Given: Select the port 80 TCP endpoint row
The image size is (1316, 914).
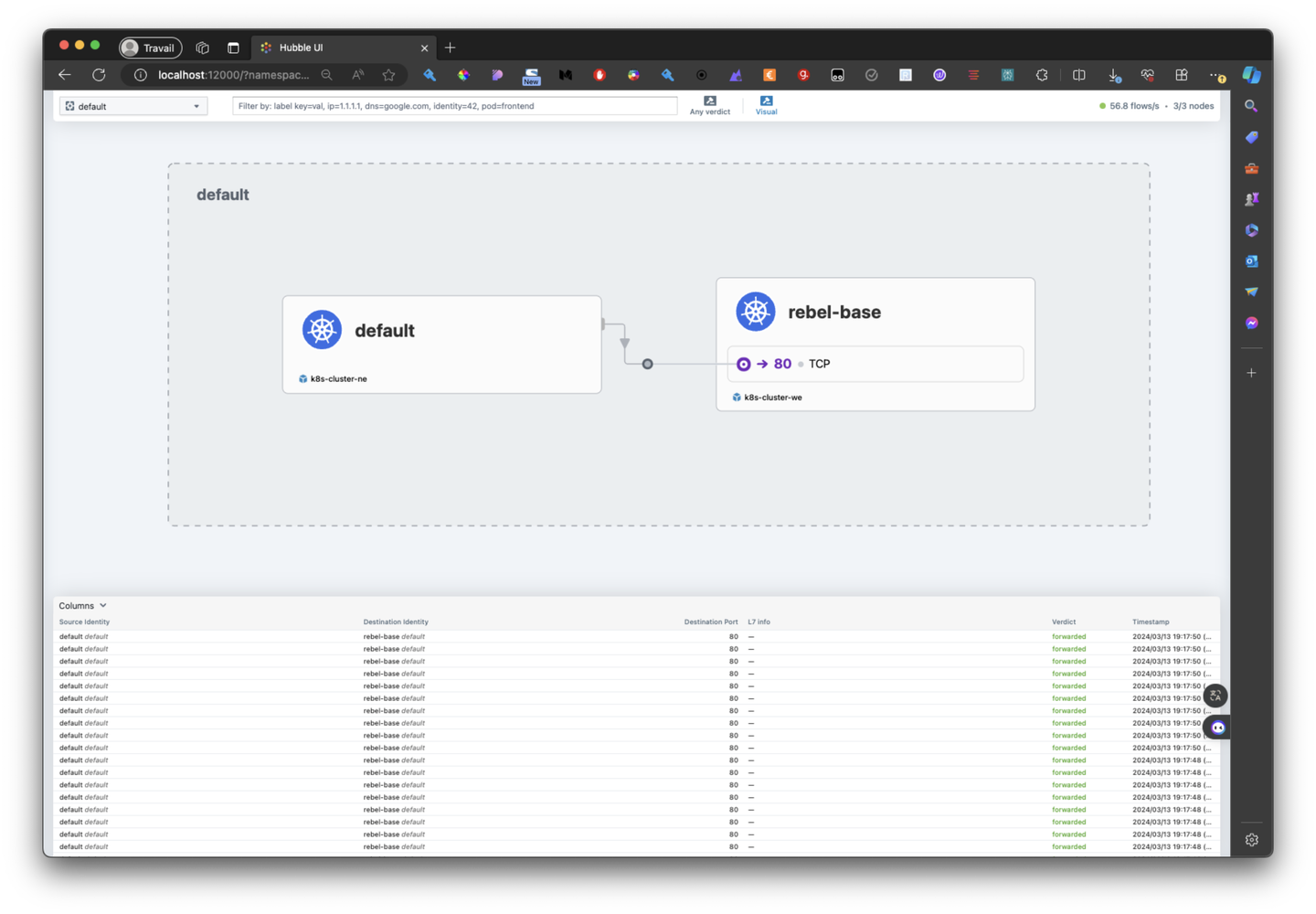Looking at the screenshot, I should tap(875, 364).
